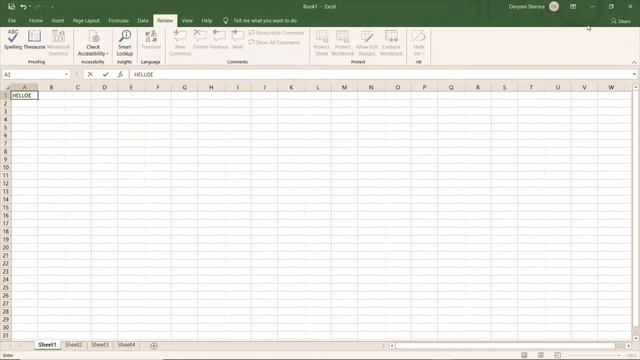Open the Thesaurus tool

[x=34, y=40]
